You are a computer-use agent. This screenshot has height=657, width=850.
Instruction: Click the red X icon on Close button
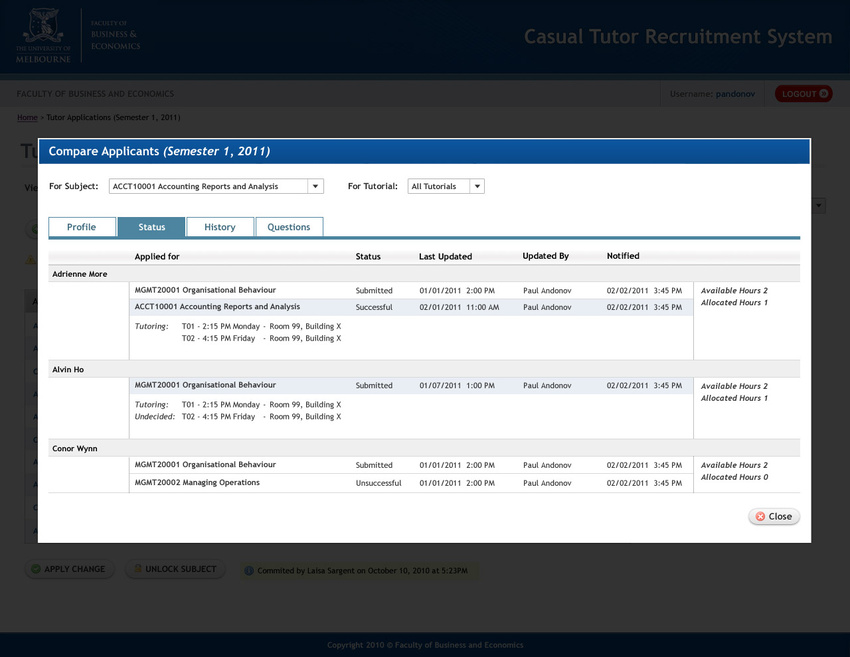point(760,517)
